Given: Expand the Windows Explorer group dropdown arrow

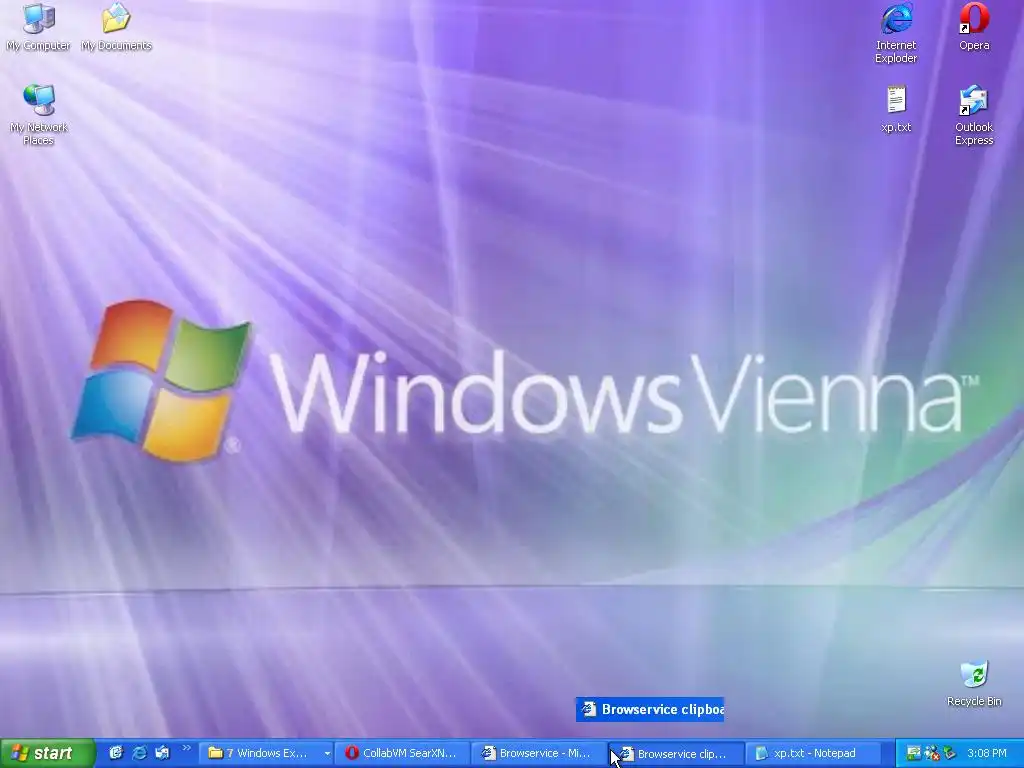Looking at the screenshot, I should point(327,754).
